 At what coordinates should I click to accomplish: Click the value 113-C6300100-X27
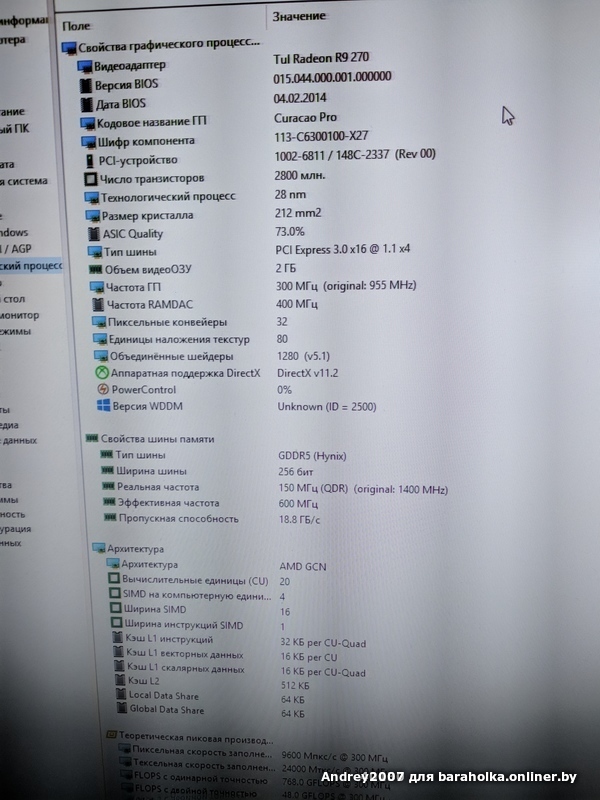321,136
